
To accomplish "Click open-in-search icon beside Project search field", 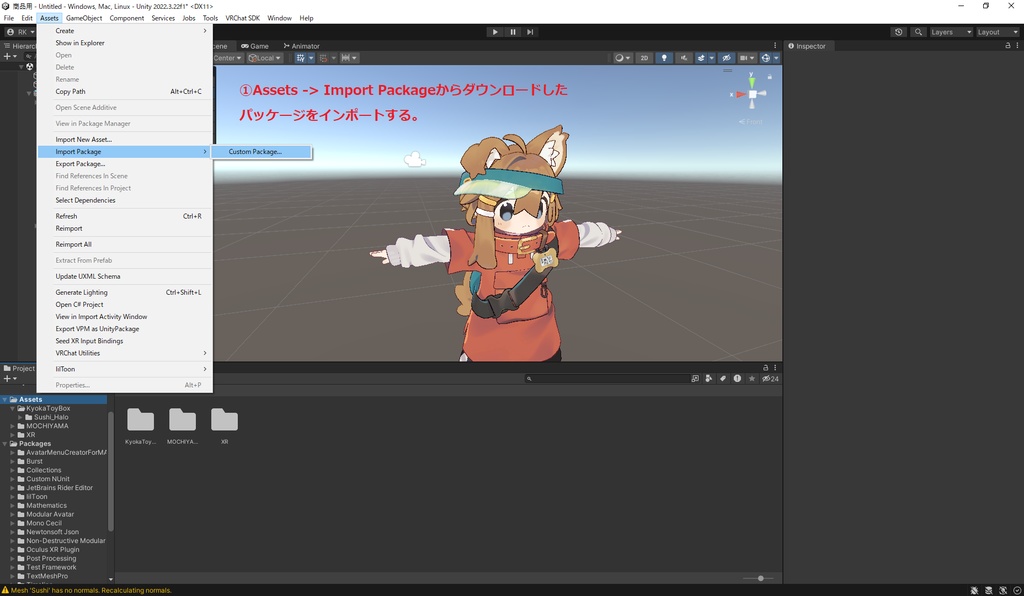I will click(x=695, y=379).
